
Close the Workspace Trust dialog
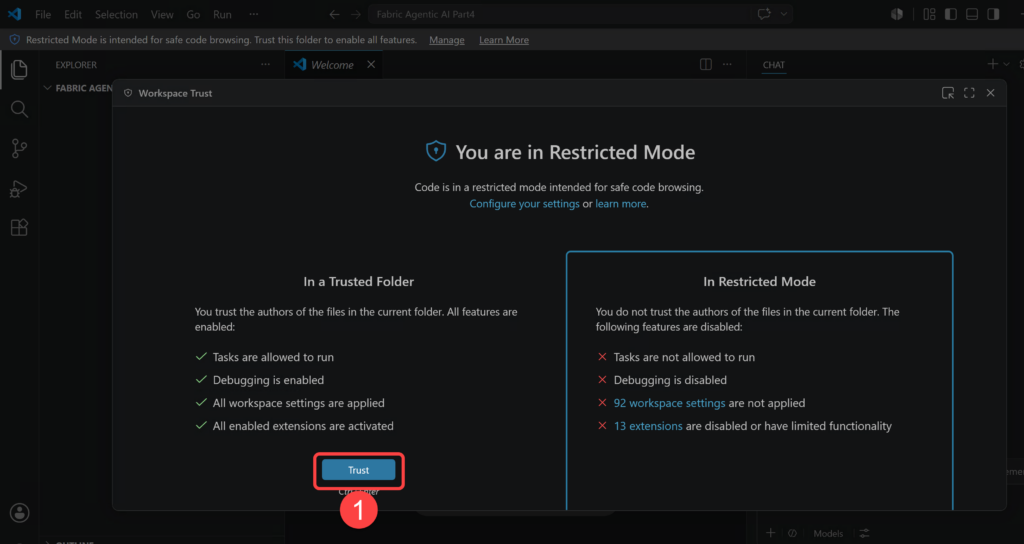pos(991,93)
